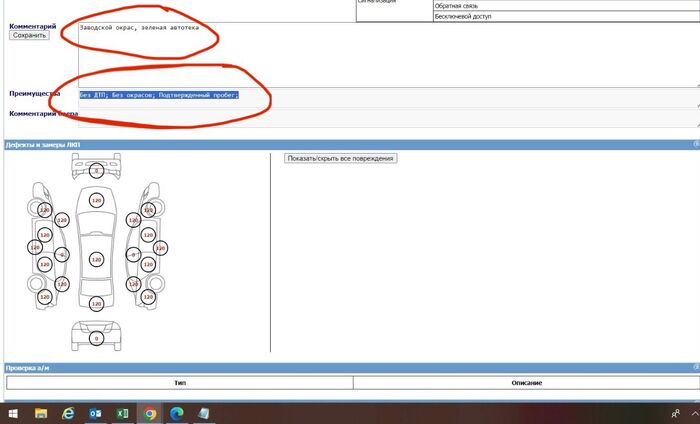Switch to Chrome in the taskbar
The width and height of the screenshot is (700, 424).
pos(150,414)
